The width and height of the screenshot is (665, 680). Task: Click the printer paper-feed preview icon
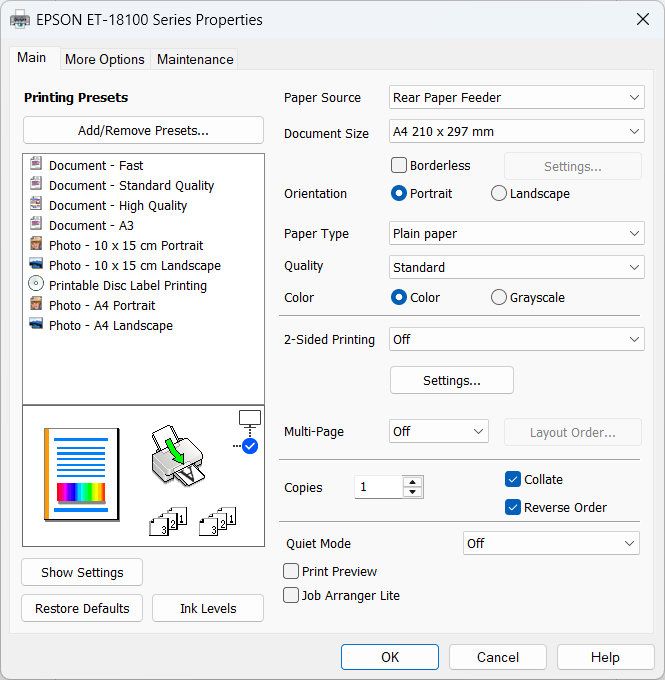click(x=178, y=455)
